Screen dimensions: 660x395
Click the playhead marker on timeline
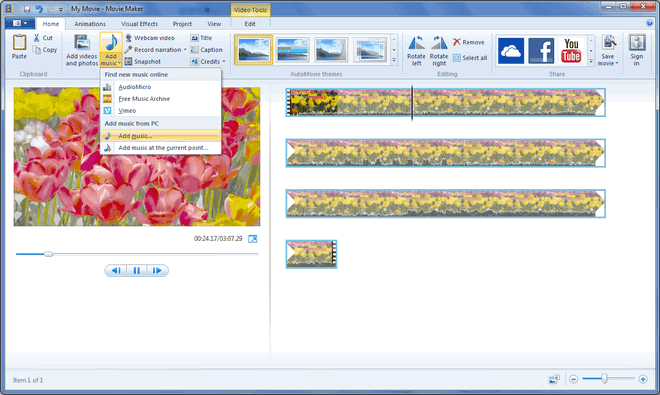(412, 102)
